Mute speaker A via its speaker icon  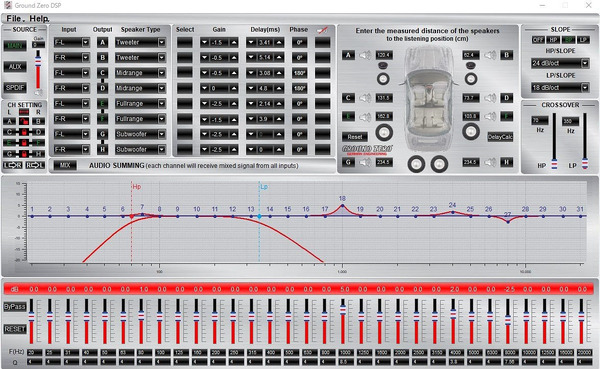click(365, 55)
